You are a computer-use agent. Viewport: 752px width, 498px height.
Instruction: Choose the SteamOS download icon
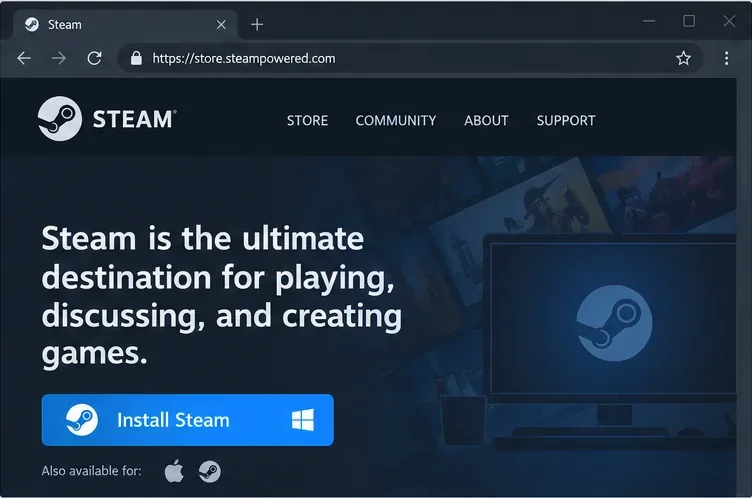(210, 471)
